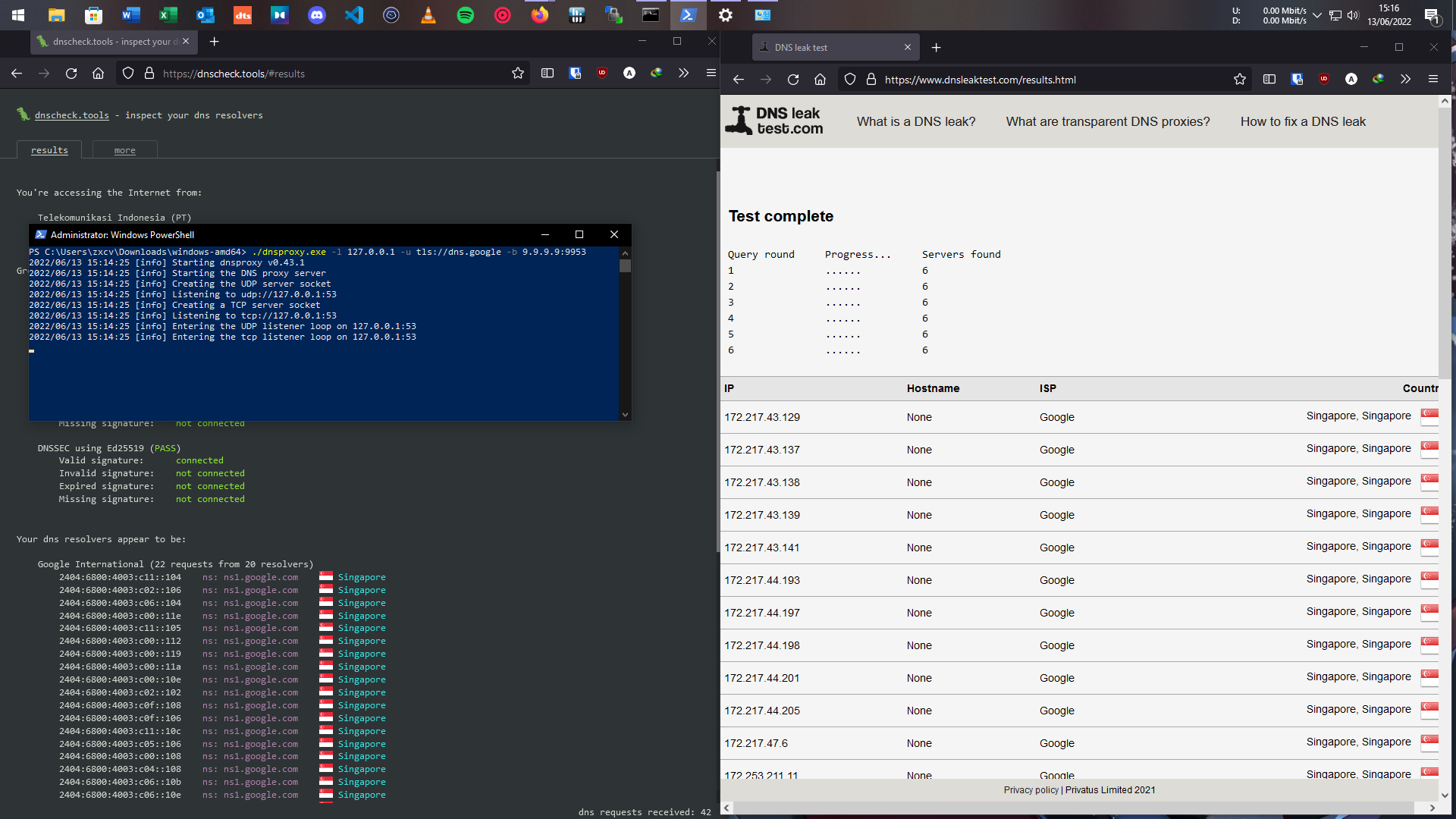
Task: Open Discord from the taskbar
Action: [316, 14]
